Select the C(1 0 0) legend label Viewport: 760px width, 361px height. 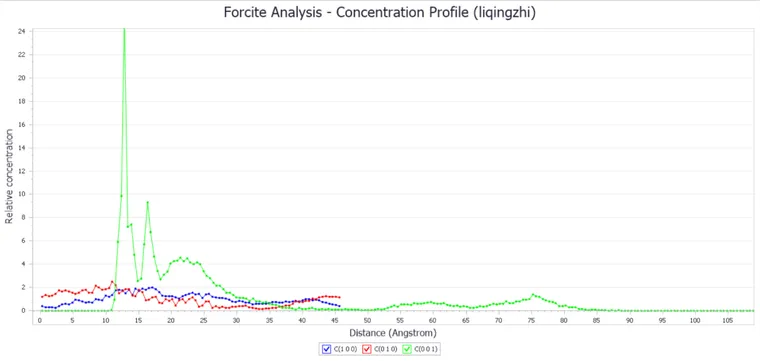[x=346, y=348]
